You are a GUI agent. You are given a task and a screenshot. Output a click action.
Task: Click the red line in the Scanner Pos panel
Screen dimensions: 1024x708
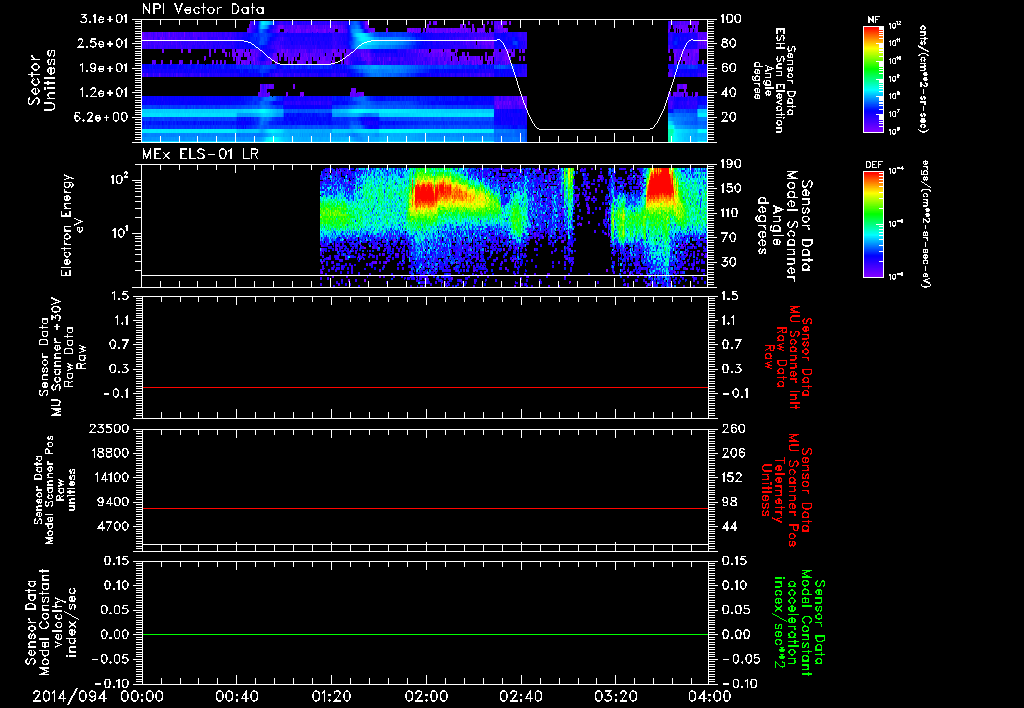(424, 508)
